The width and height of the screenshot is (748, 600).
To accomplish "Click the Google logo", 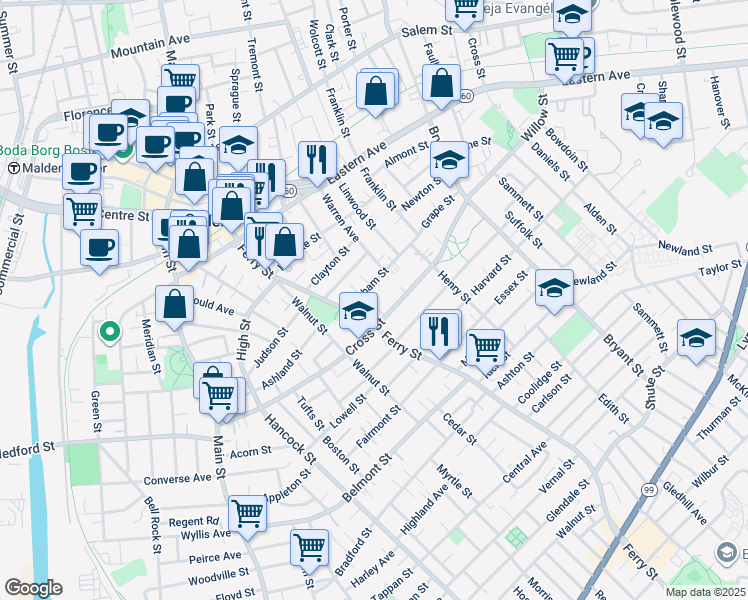I will pyautogui.click(x=33, y=588).
